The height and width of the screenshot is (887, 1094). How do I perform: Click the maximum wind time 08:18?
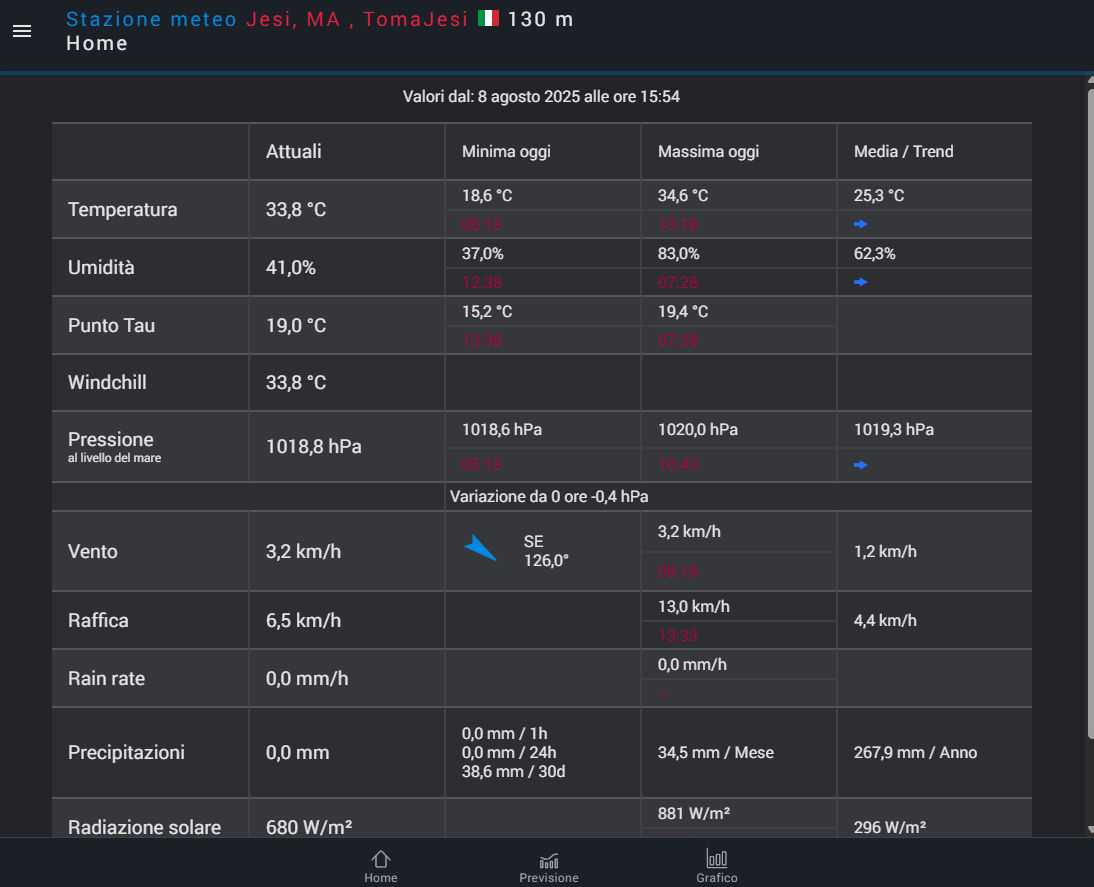click(x=677, y=572)
